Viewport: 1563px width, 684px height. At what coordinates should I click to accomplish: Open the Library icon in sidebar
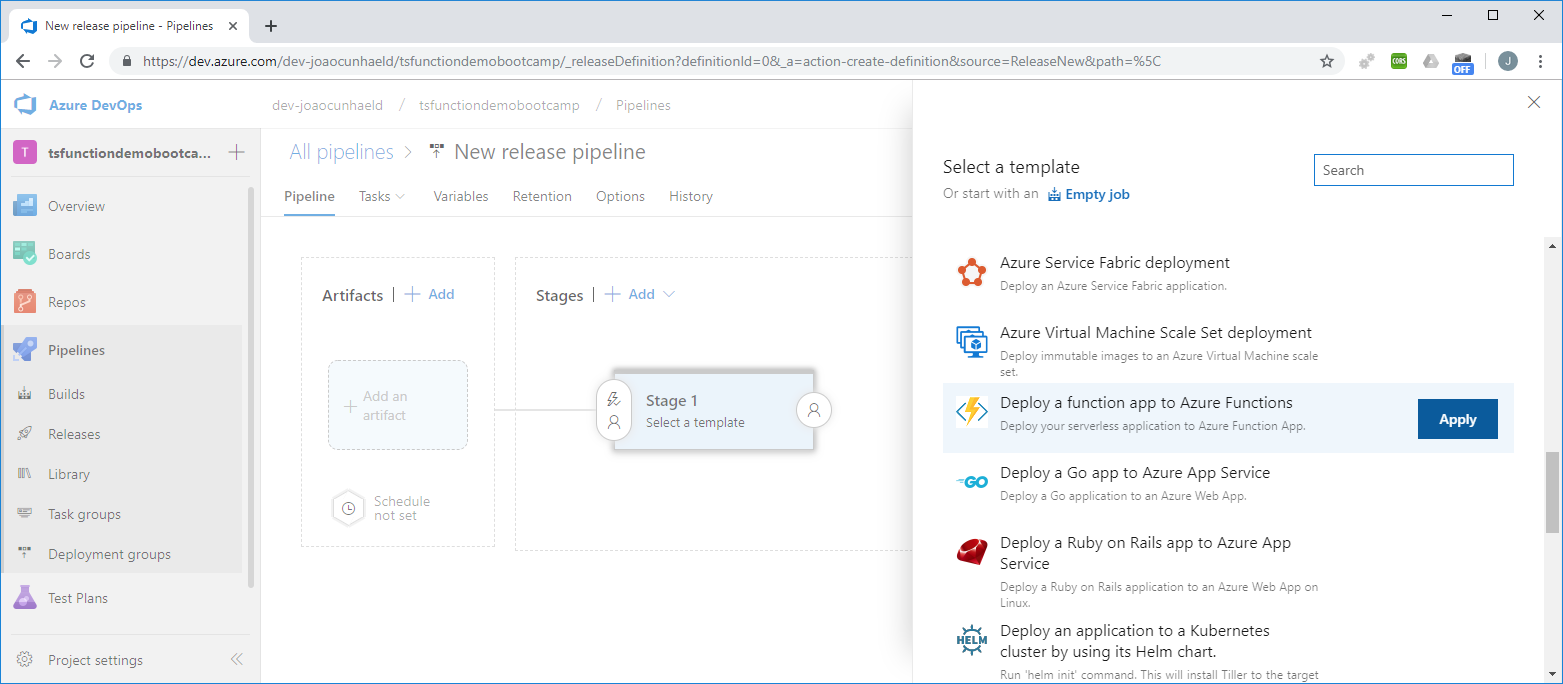[26, 474]
